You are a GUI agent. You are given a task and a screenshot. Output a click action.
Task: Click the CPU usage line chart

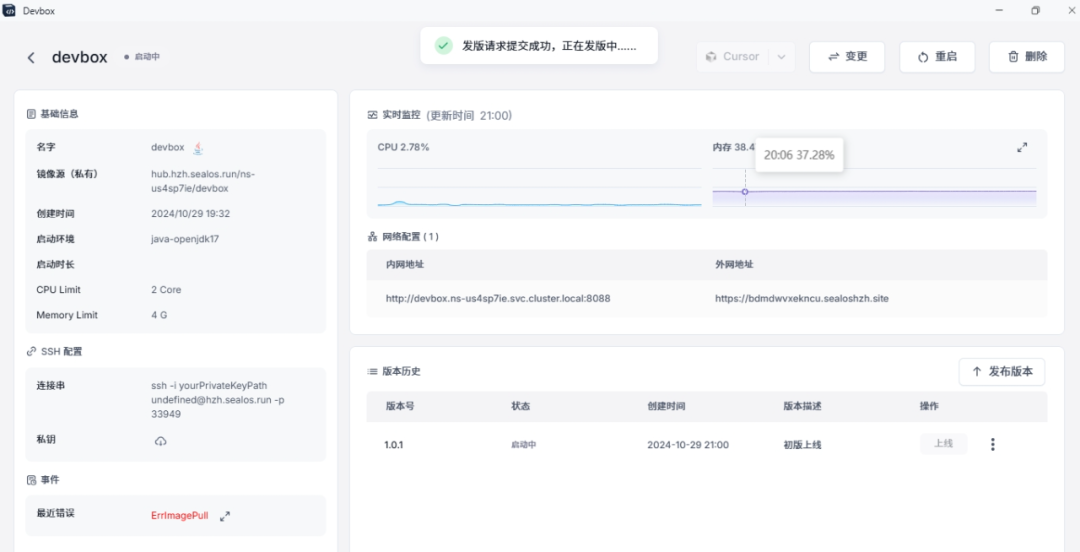coord(539,204)
